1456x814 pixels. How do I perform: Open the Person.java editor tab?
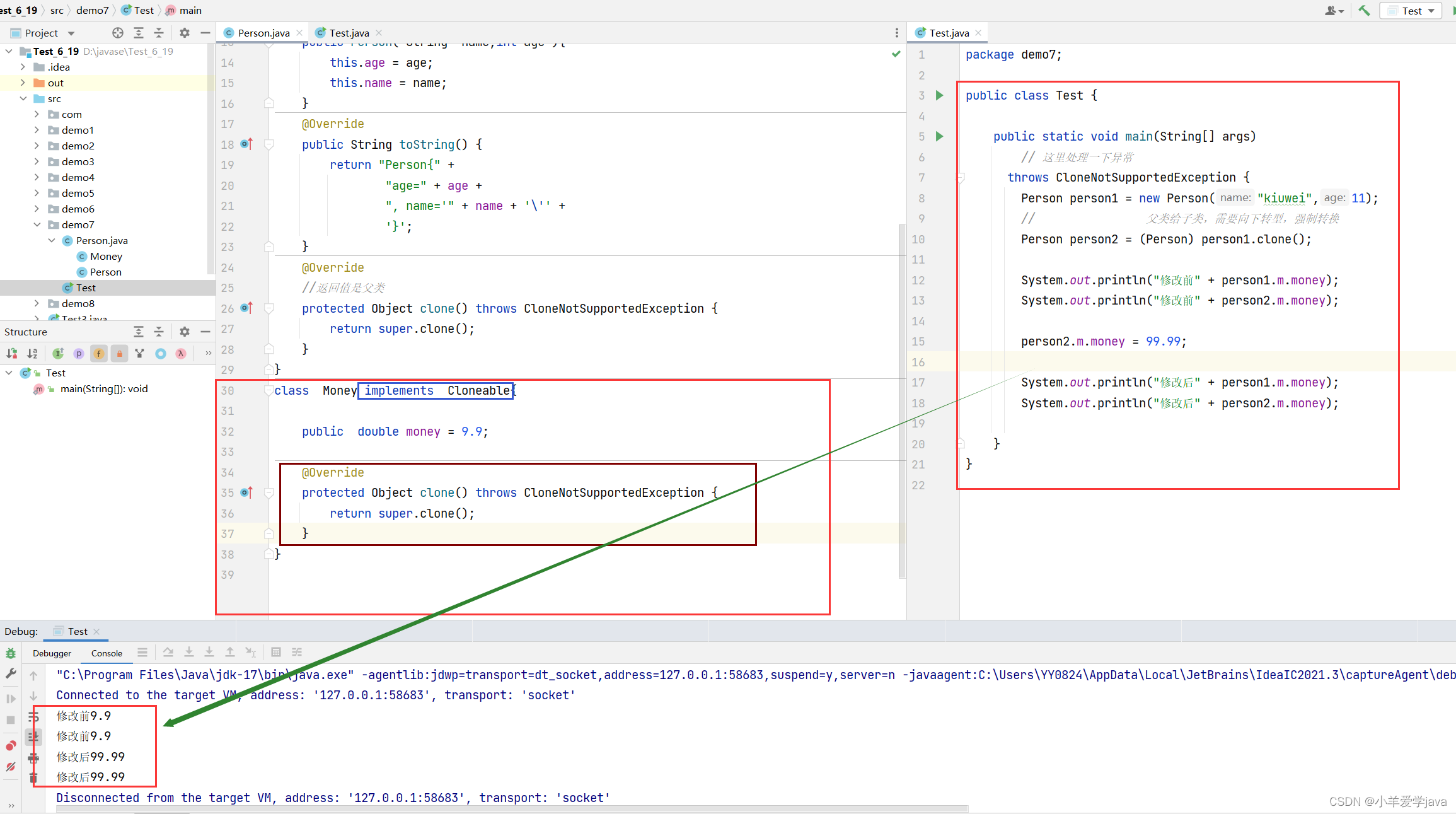pyautogui.click(x=263, y=33)
